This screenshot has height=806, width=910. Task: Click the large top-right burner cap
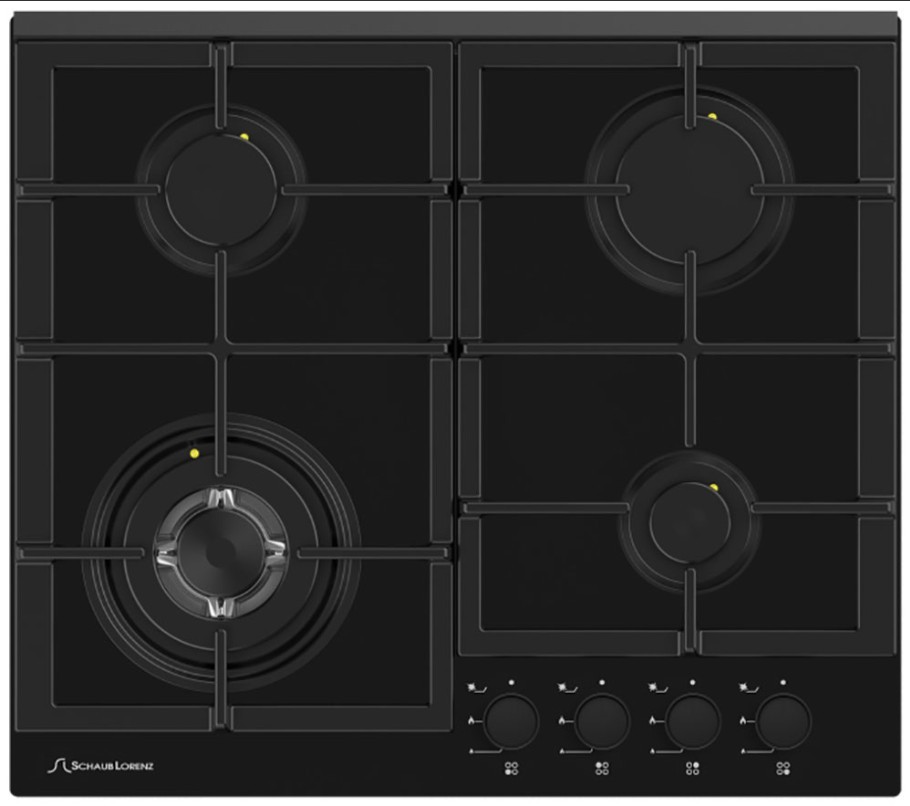(689, 187)
